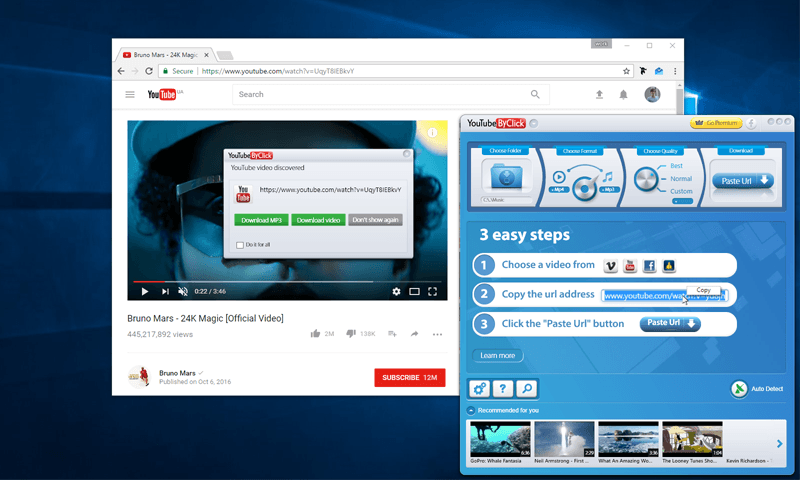800x480 pixels.
Task: Open ByClick help question mark icon
Action: click(503, 389)
